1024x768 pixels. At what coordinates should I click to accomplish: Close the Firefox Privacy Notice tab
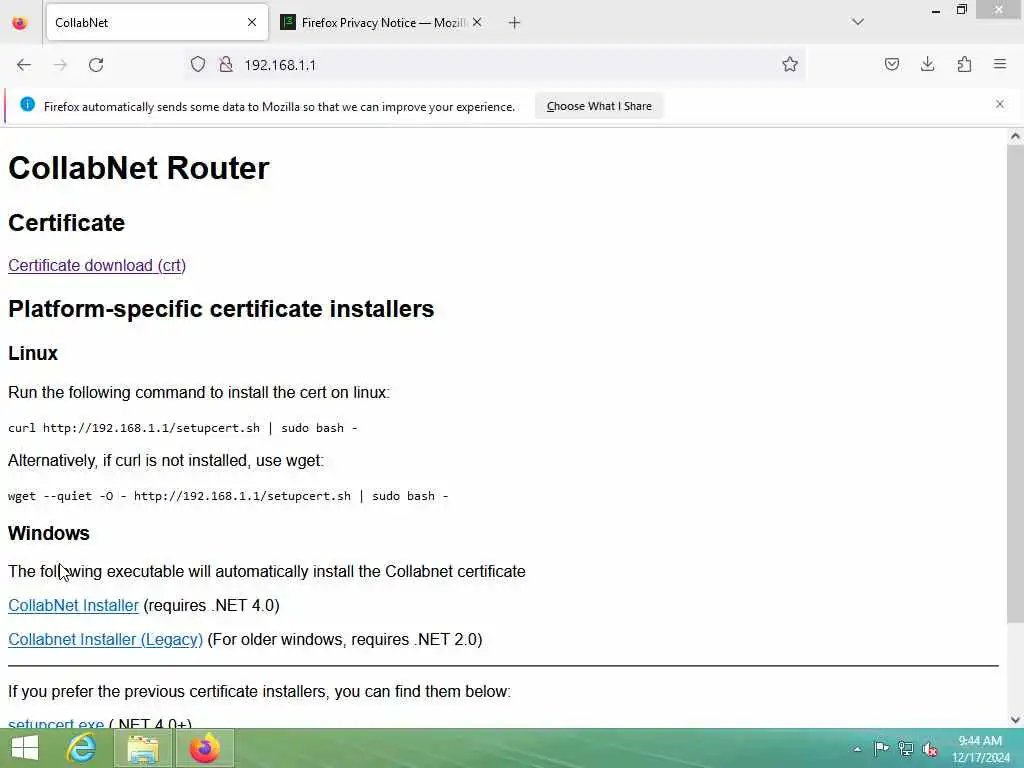pyautogui.click(x=477, y=23)
